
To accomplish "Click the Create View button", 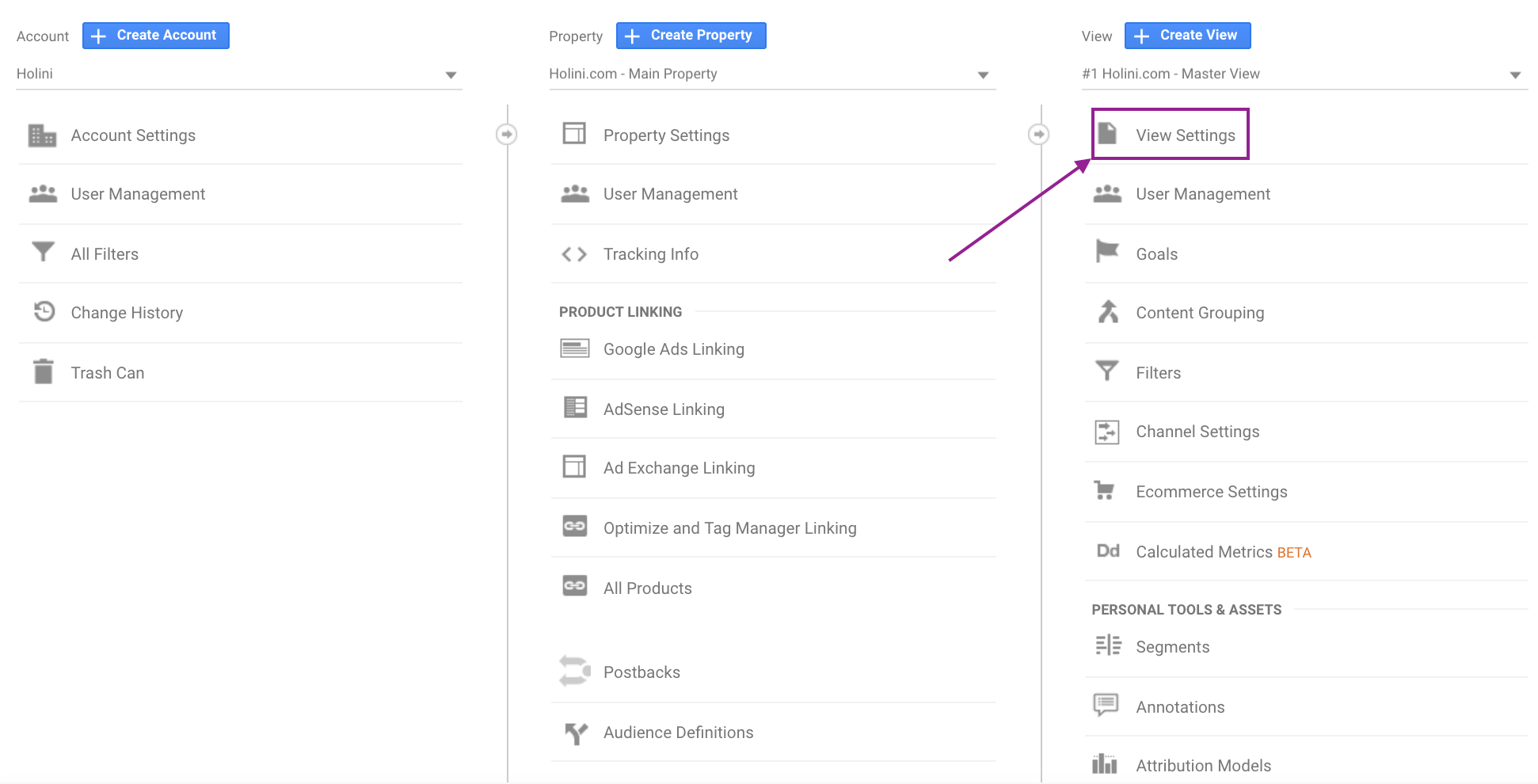I will [1188, 36].
